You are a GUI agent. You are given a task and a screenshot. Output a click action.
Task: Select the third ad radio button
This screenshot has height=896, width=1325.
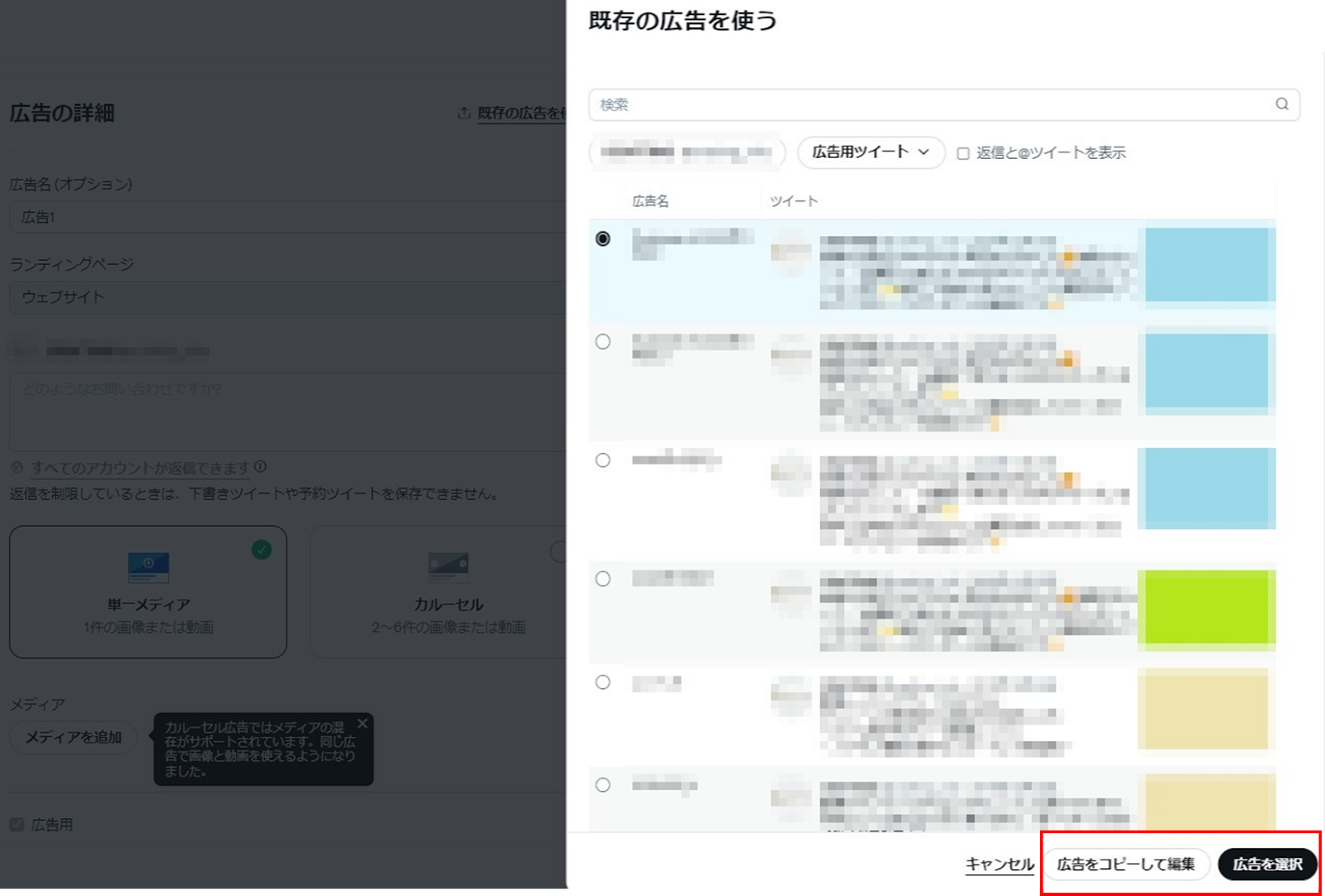[603, 460]
